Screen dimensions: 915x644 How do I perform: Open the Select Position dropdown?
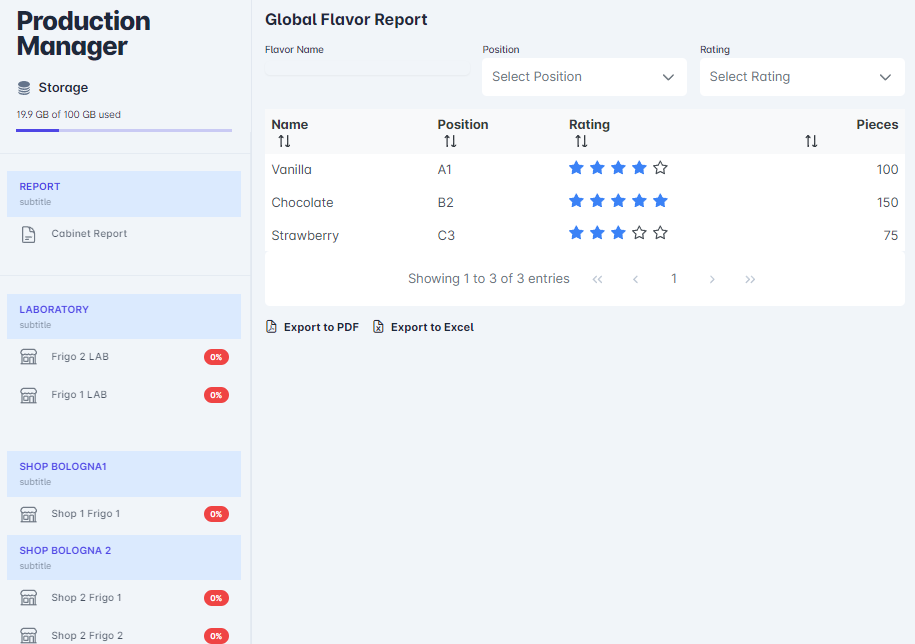[x=584, y=77]
